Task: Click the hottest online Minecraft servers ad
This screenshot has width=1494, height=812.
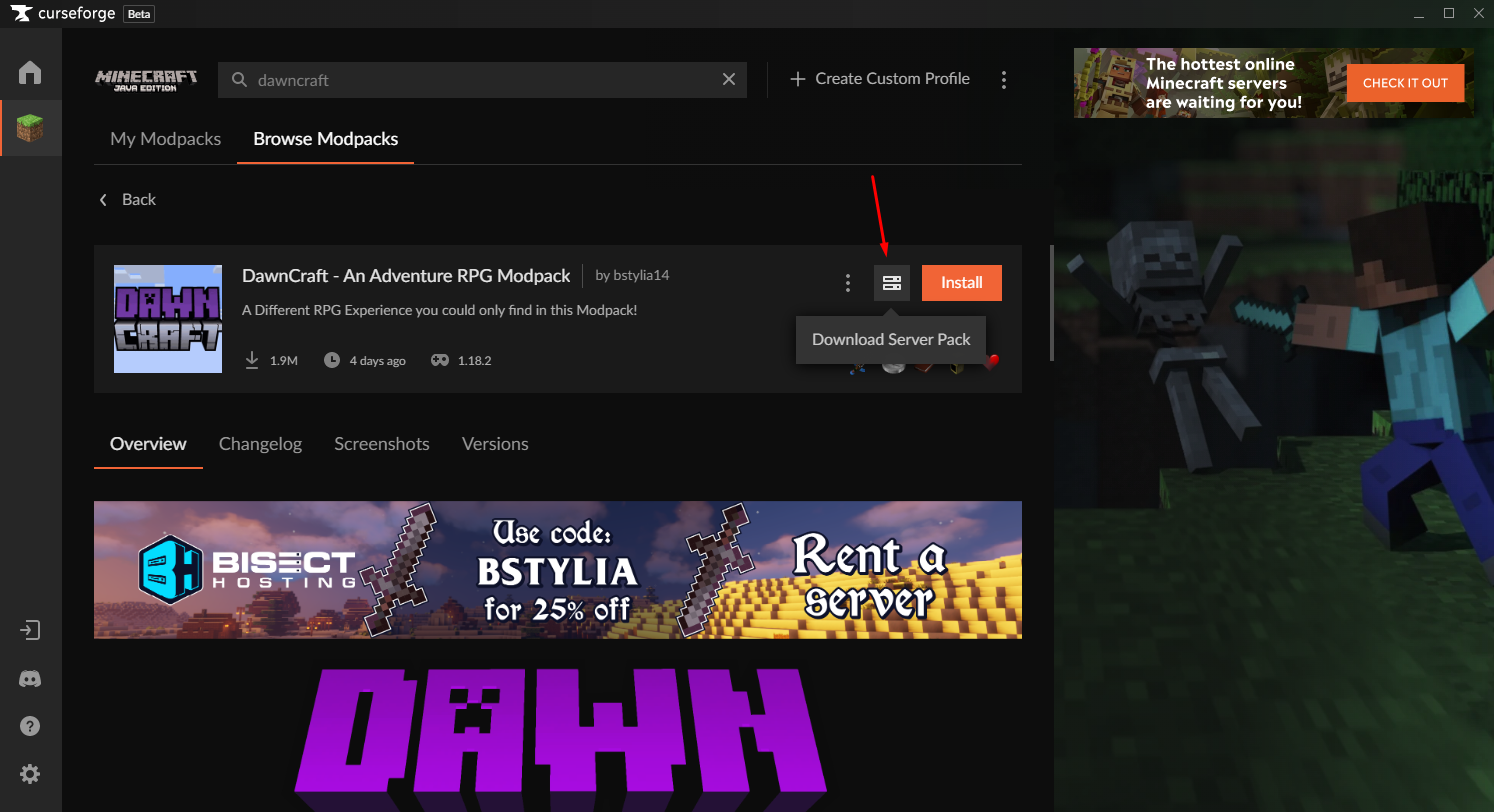Action: point(1273,83)
